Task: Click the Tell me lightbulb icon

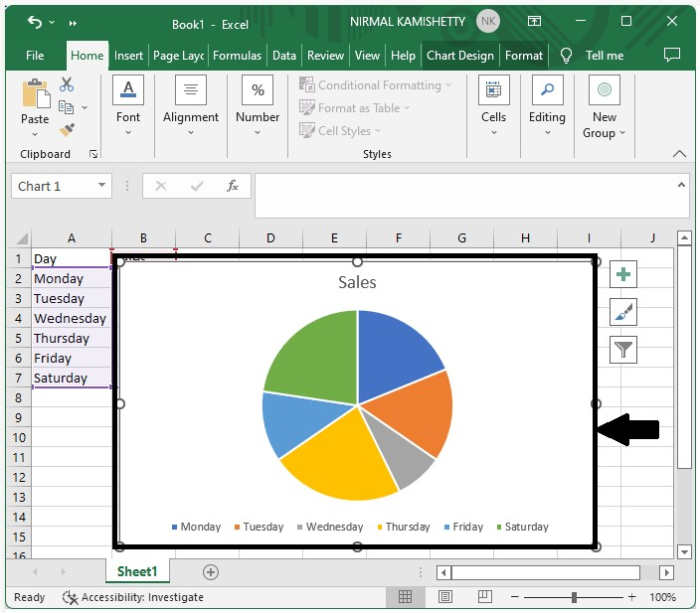Action: (566, 56)
